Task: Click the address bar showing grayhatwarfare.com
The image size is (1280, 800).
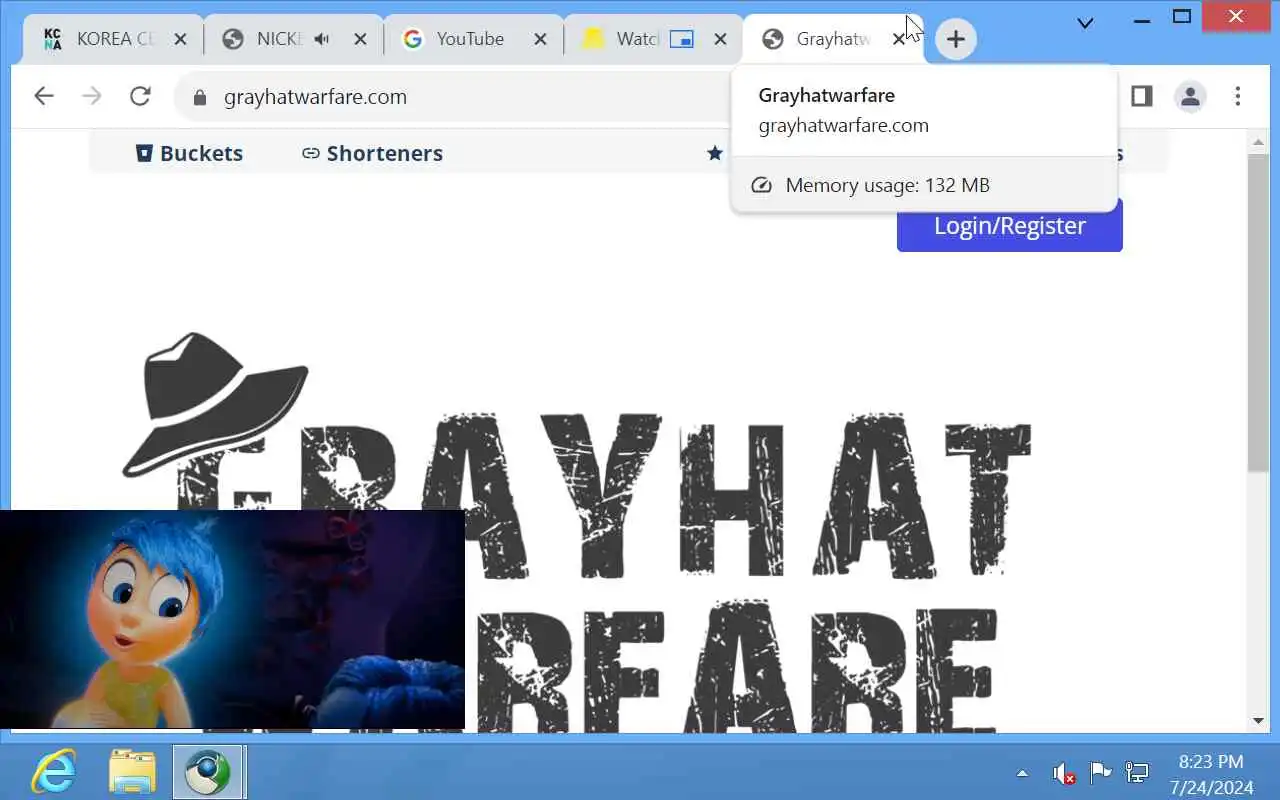Action: pos(450,97)
